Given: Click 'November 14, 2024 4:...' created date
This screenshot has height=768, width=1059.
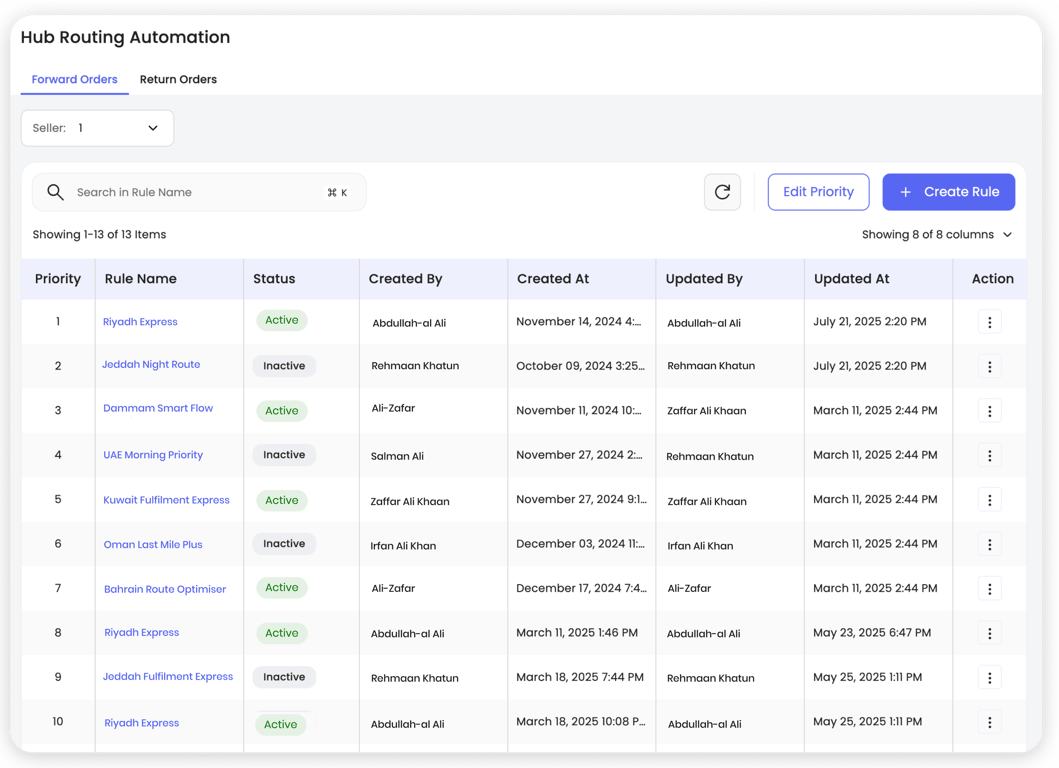Looking at the screenshot, I should (x=579, y=322).
